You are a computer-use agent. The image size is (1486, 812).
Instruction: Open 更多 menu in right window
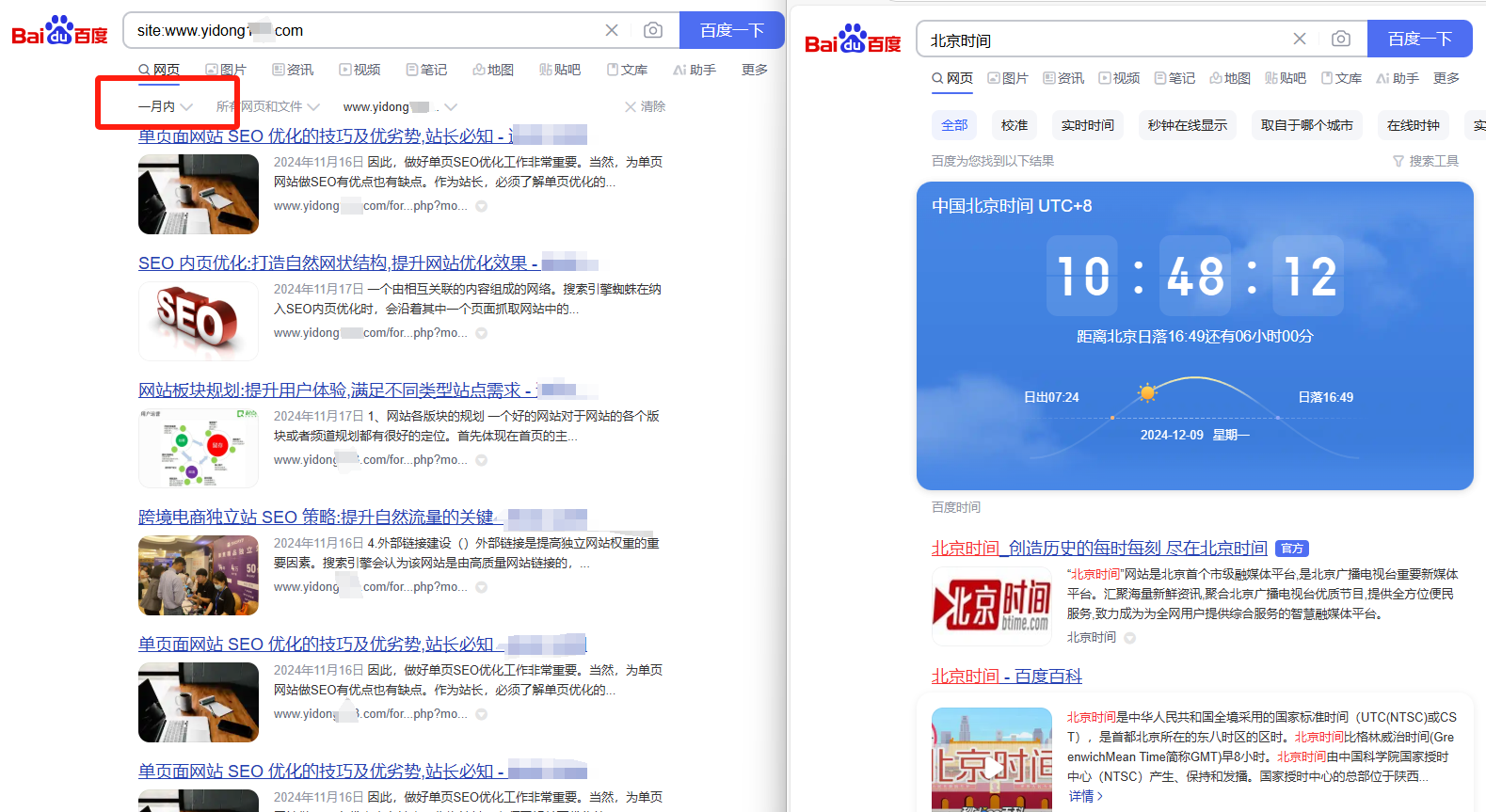click(x=1446, y=78)
